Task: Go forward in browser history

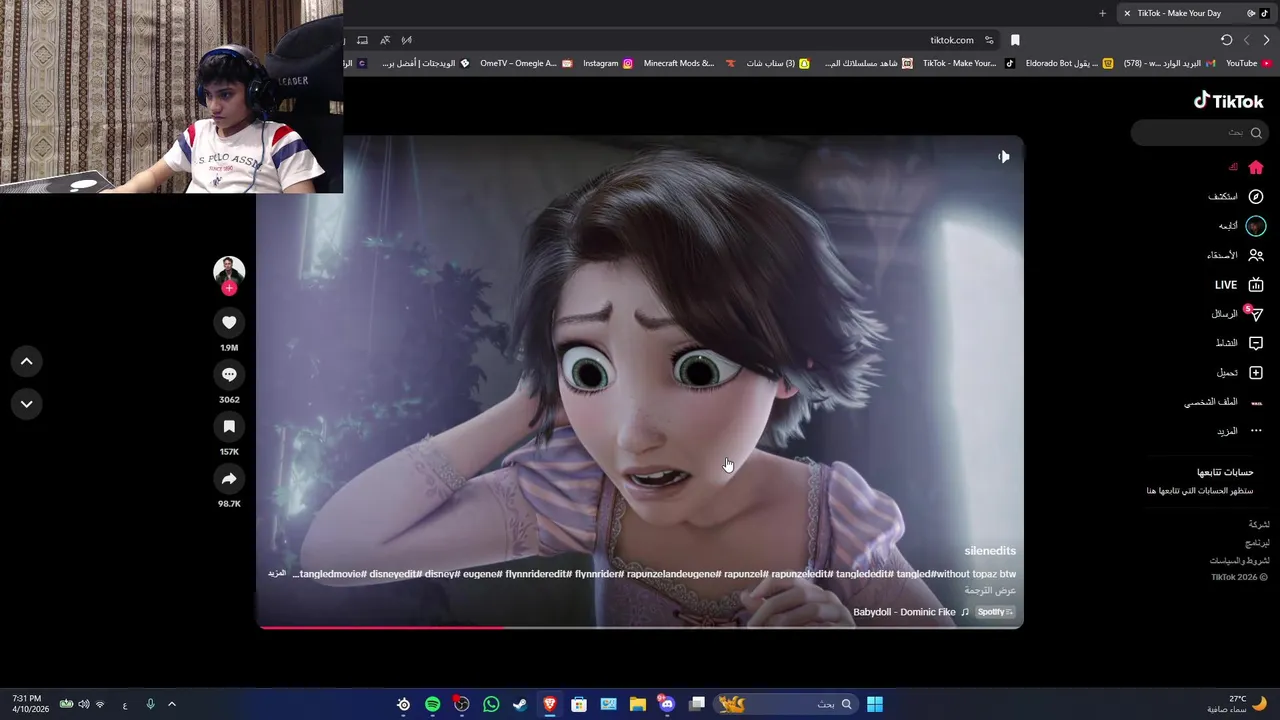Action: coord(1246,40)
